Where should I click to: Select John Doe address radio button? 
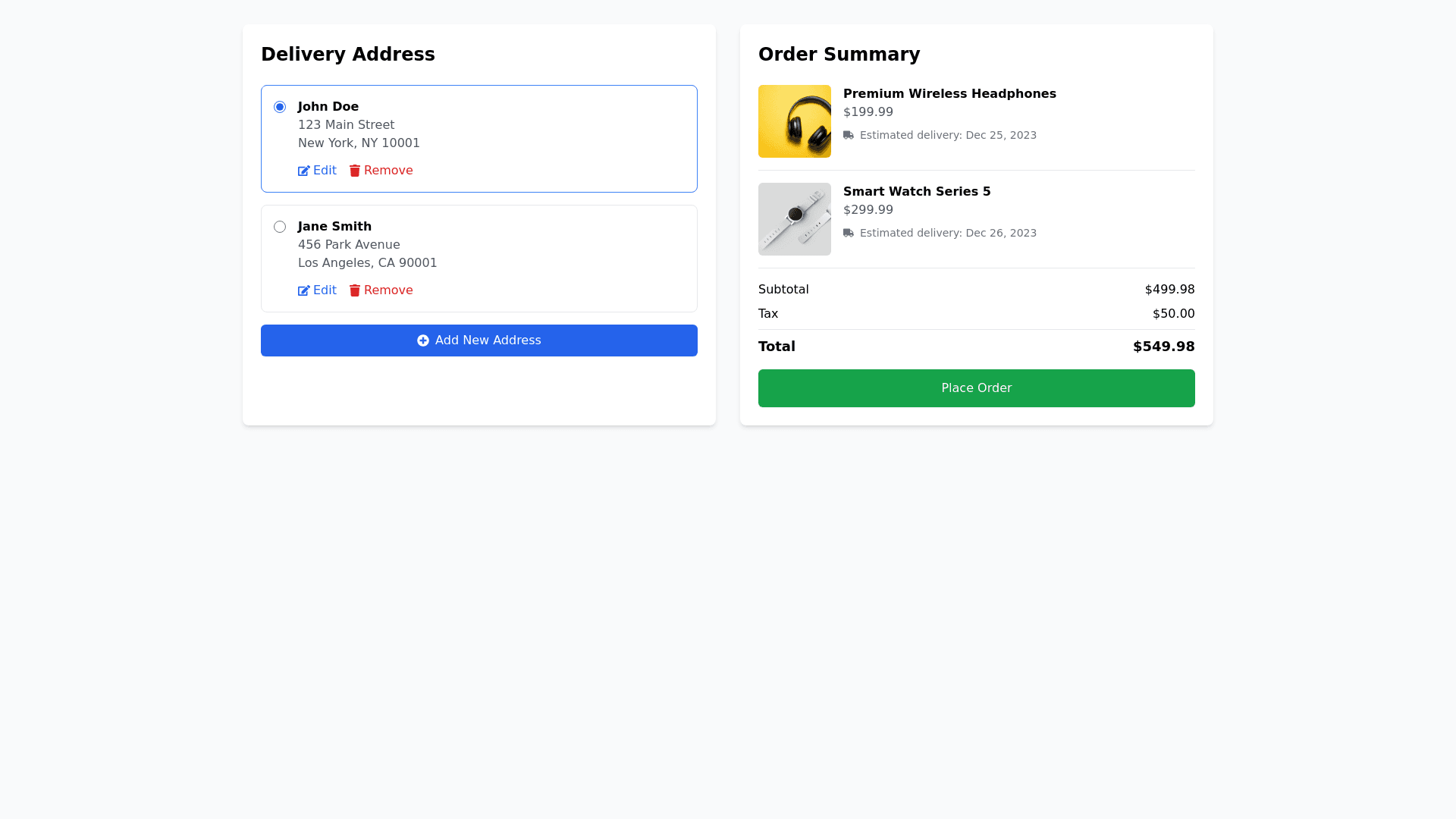point(280,107)
